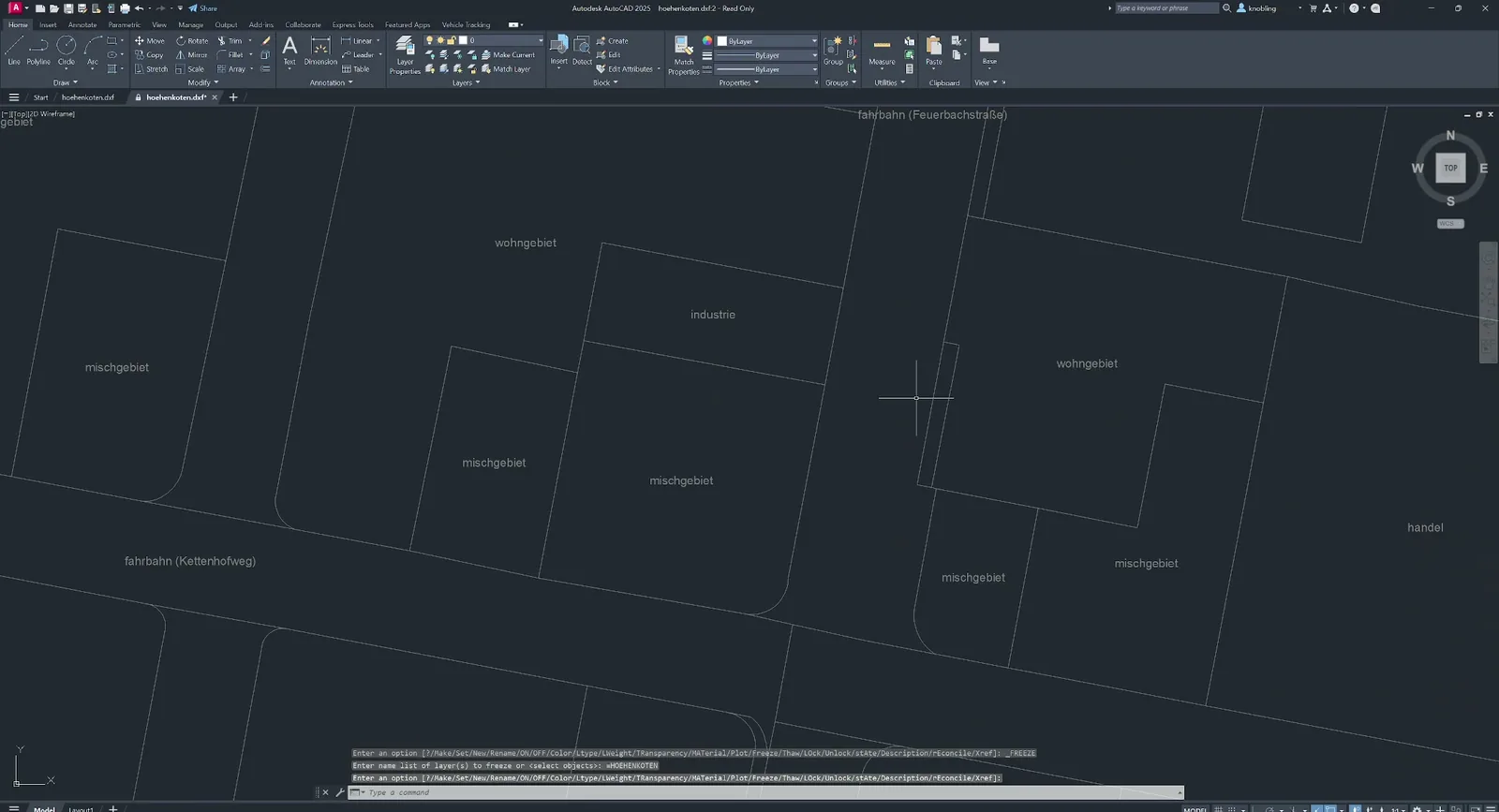The image size is (1499, 812).
Task: Switch to the Annotate ribbon tab
Action: [82, 25]
